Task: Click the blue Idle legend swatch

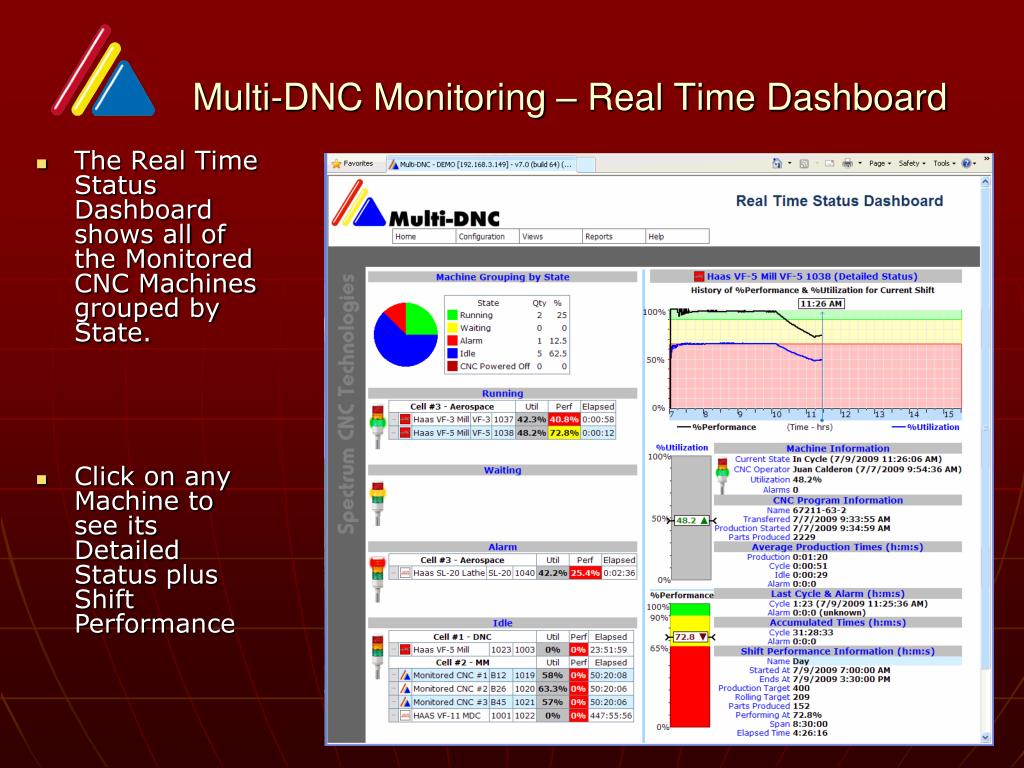Action: click(x=452, y=353)
